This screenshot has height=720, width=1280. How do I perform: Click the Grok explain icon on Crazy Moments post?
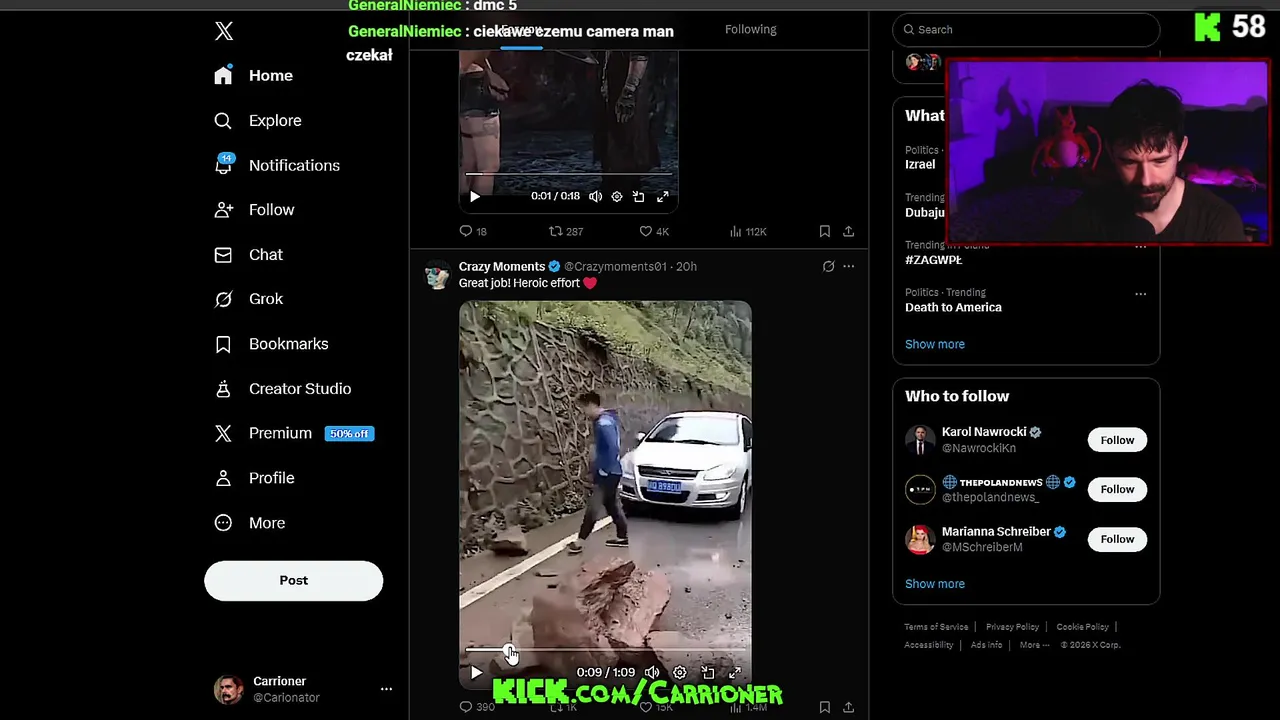(x=828, y=267)
